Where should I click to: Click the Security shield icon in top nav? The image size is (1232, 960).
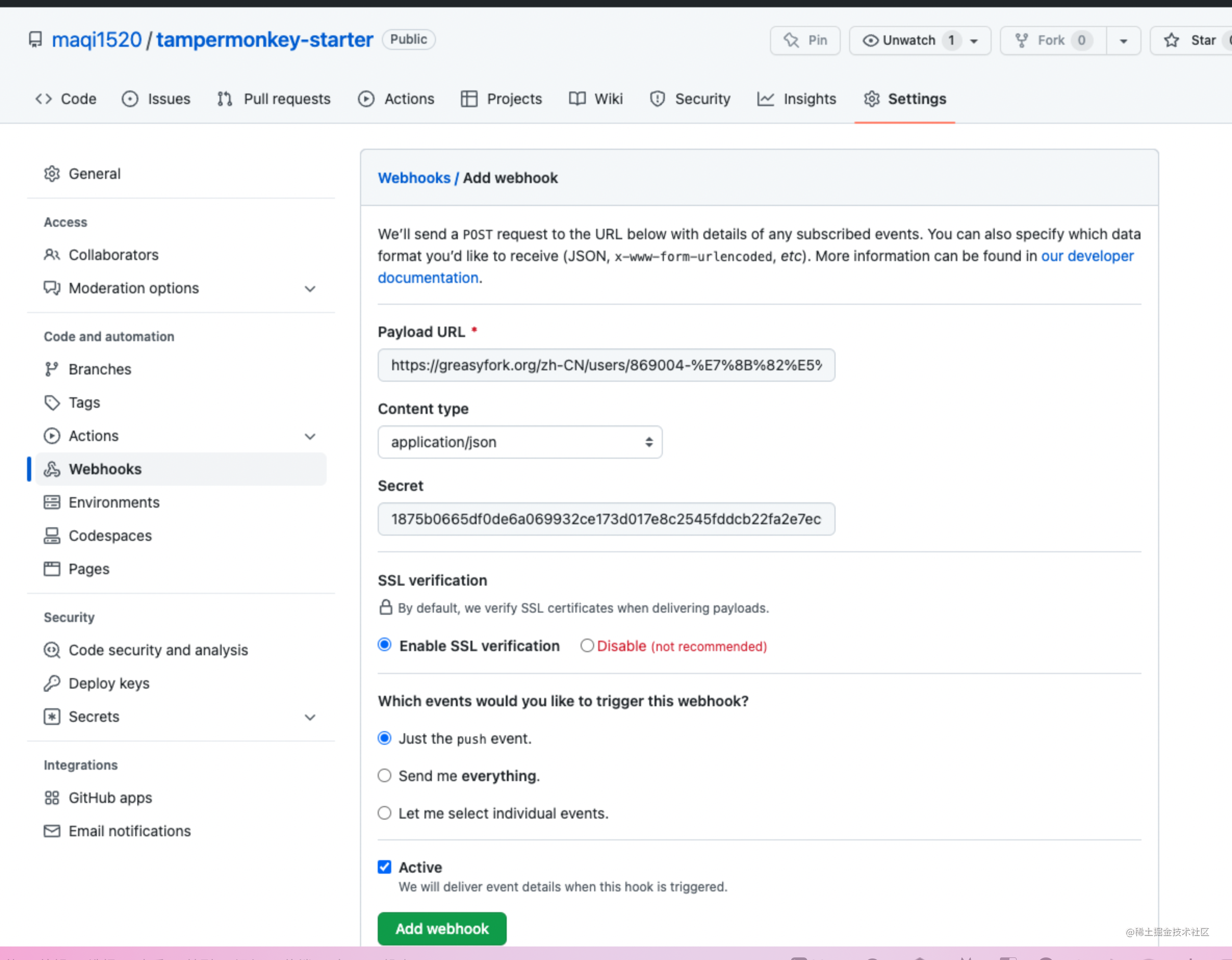pos(657,99)
